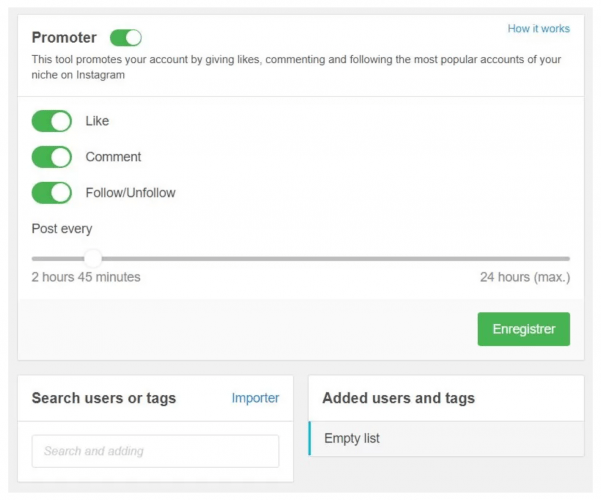Click the Post every slider handle
The width and height of the screenshot is (601, 500).
(x=92, y=258)
